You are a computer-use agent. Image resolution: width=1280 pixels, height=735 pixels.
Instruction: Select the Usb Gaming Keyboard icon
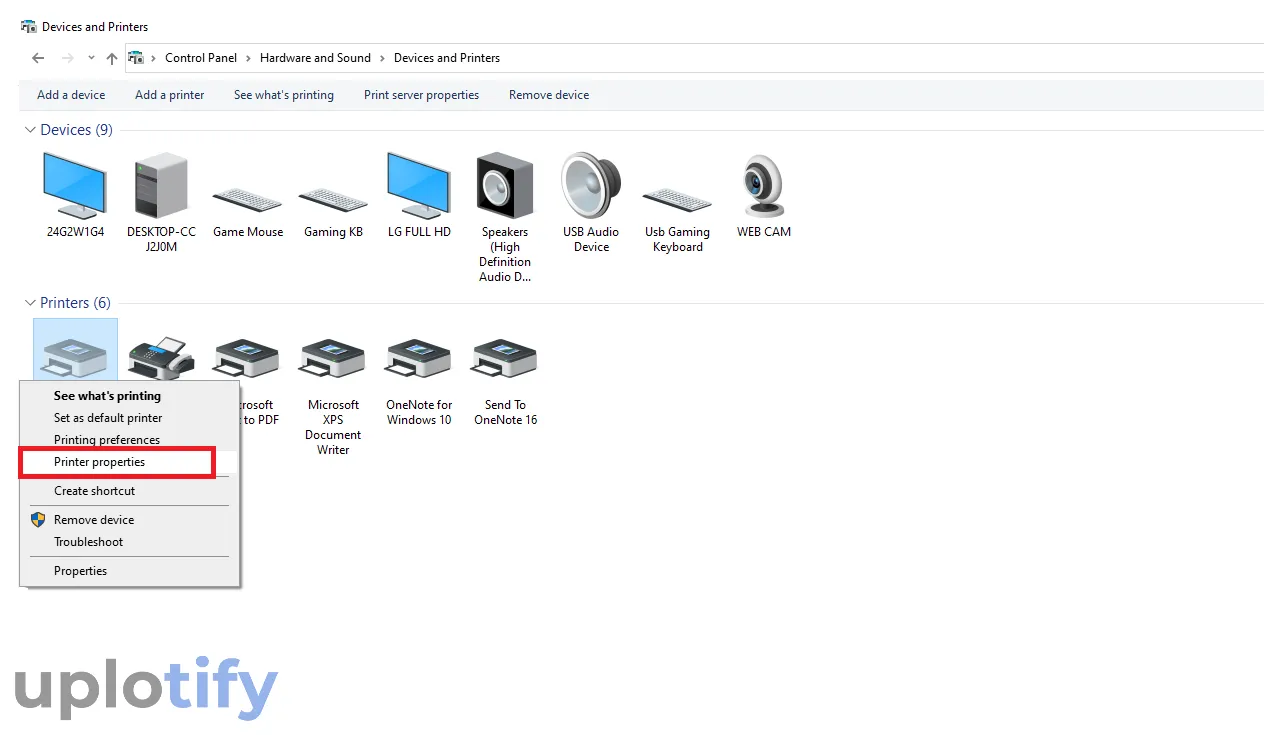(x=677, y=199)
